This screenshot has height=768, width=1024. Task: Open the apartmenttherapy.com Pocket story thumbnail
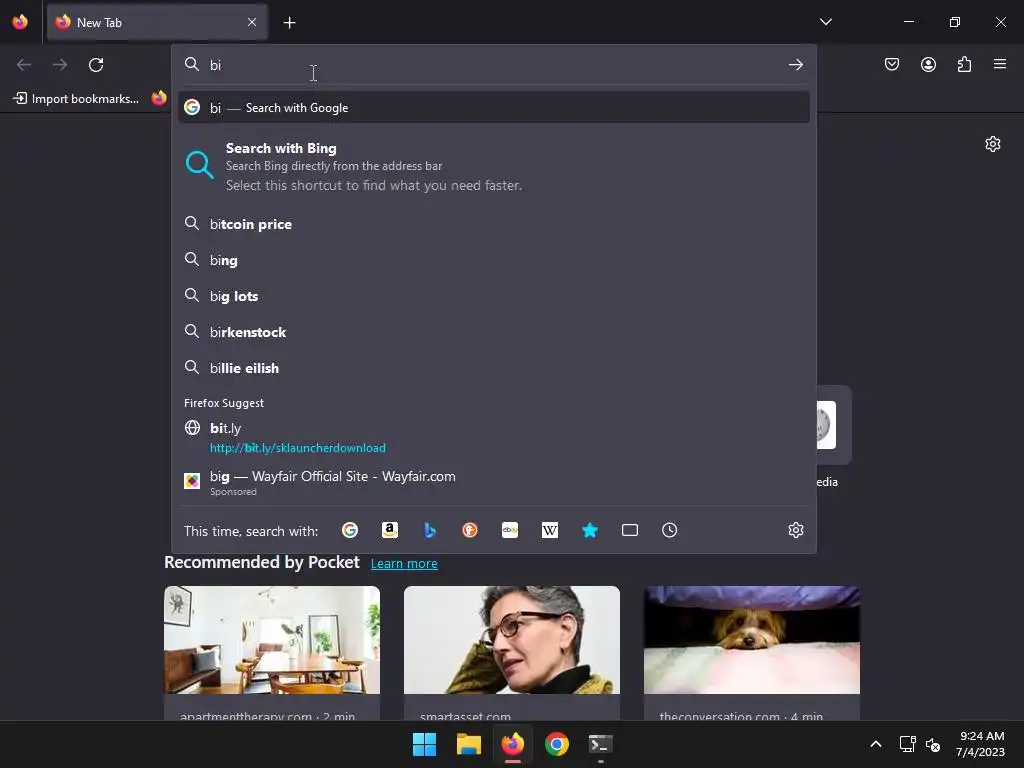(272, 640)
